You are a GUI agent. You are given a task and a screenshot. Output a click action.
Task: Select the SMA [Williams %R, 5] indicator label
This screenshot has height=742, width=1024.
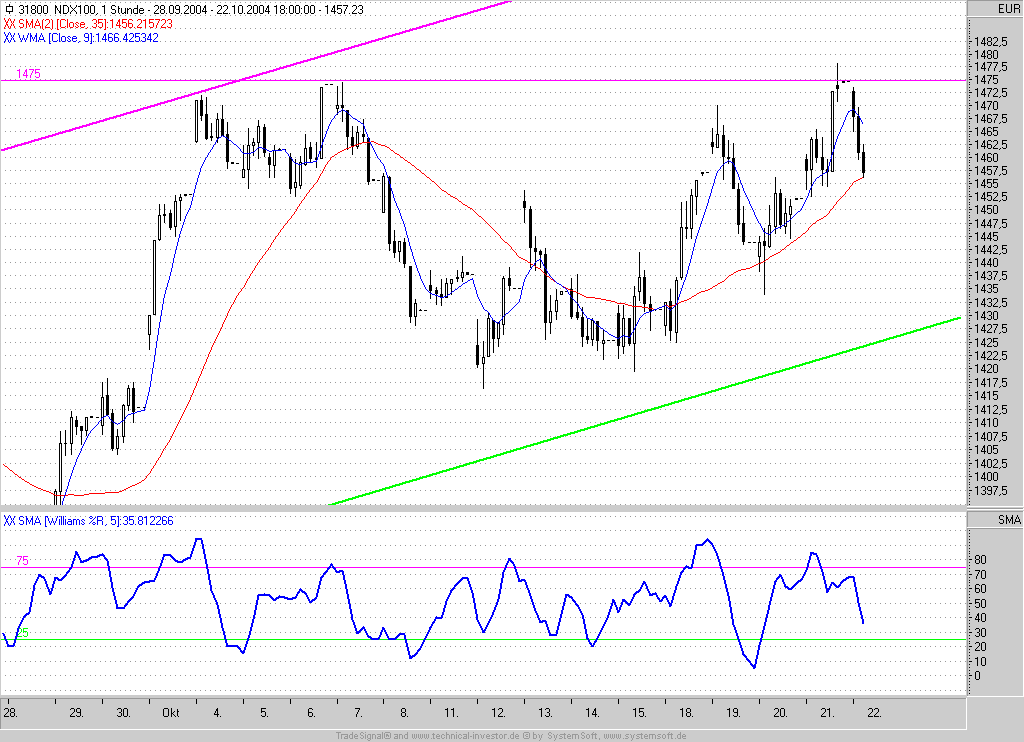point(96,521)
